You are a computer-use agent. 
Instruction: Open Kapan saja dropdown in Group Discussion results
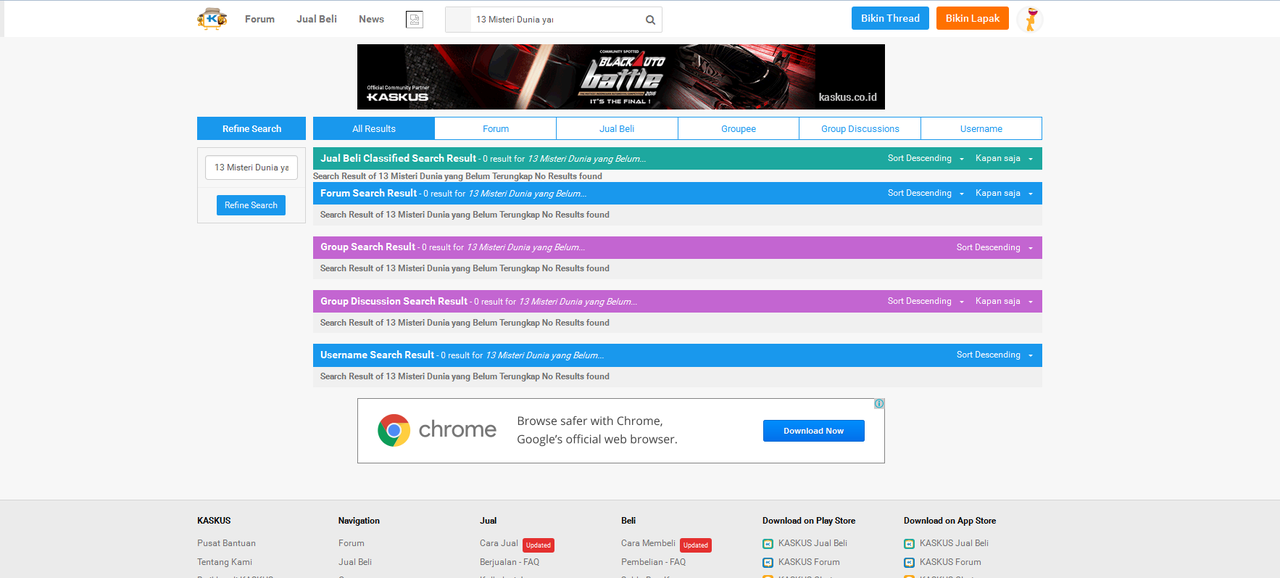click(x=1004, y=301)
